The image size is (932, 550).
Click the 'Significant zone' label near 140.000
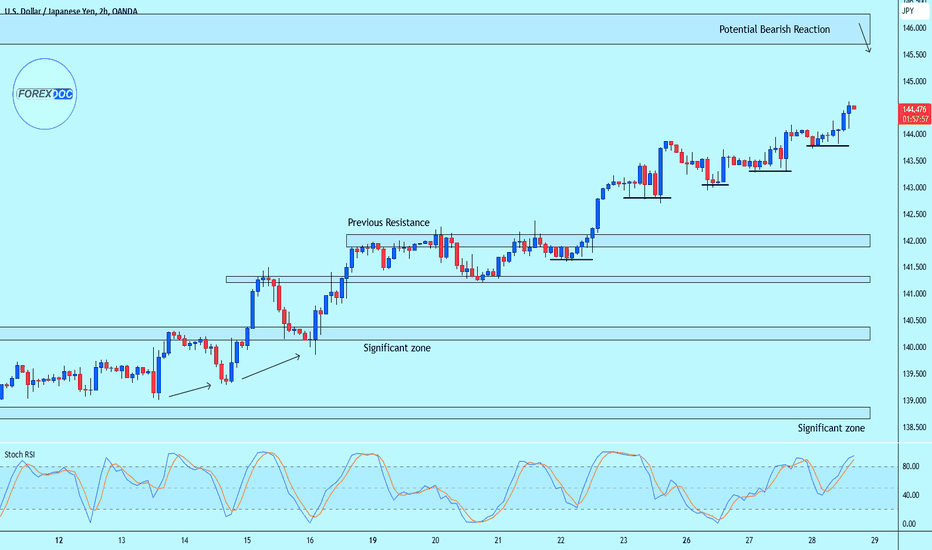[x=397, y=348]
